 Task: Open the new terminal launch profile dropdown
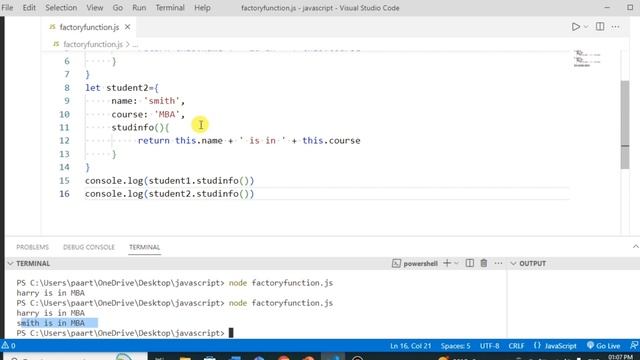[456, 264]
